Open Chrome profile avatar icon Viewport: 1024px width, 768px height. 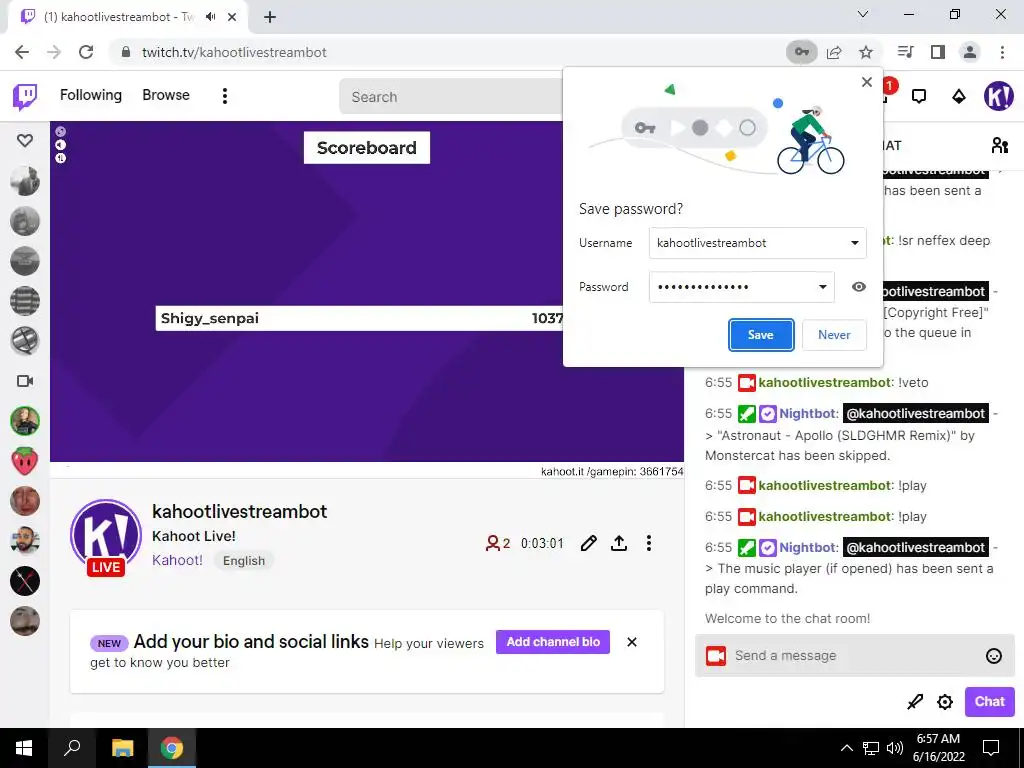970,52
